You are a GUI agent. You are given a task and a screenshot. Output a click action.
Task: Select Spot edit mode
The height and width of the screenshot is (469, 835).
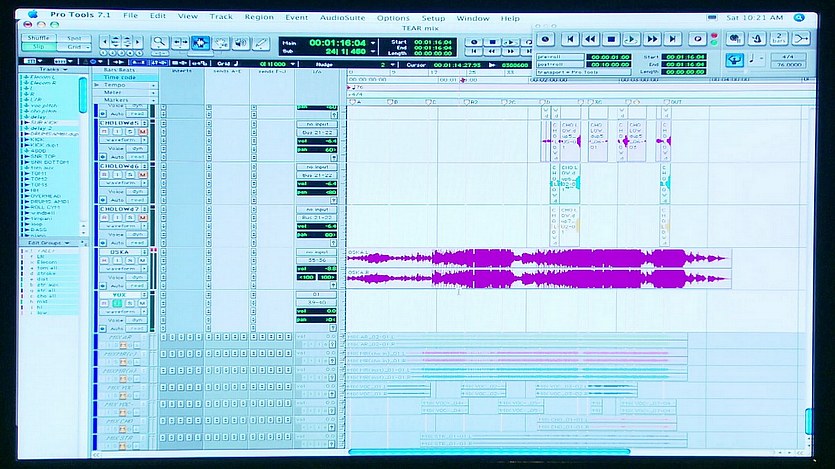[x=74, y=38]
